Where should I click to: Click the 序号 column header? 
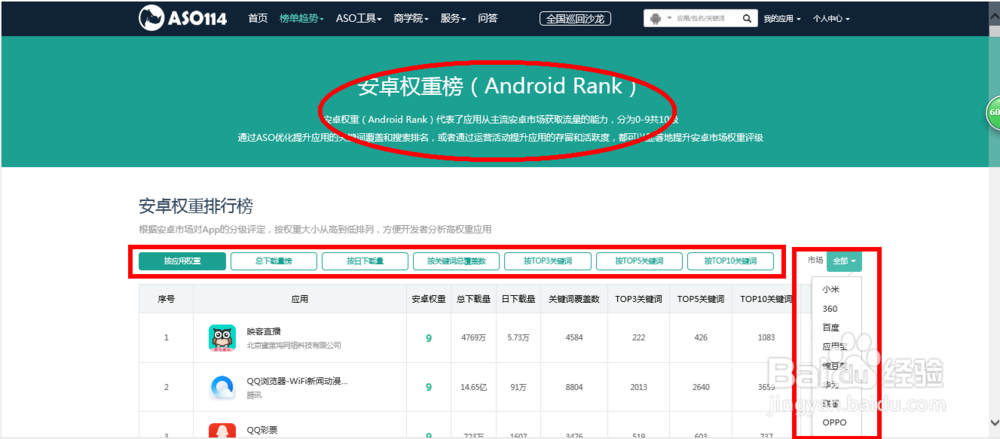(x=166, y=299)
